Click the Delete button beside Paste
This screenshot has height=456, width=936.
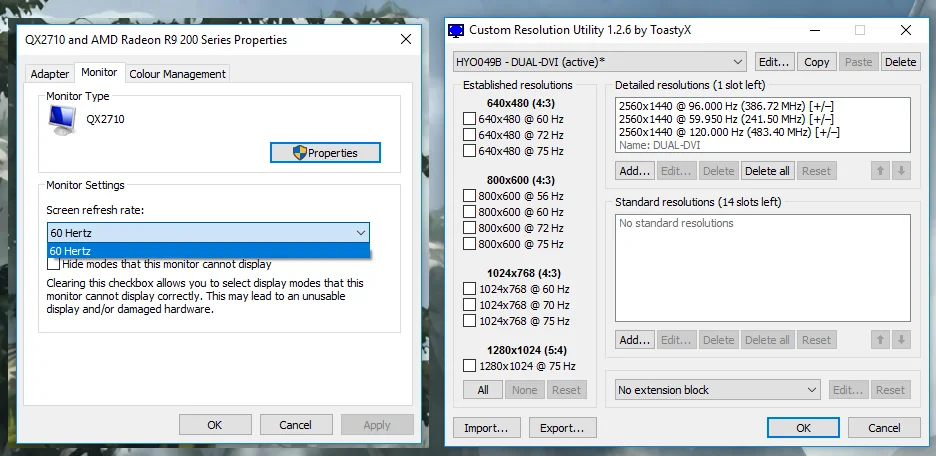click(900, 62)
